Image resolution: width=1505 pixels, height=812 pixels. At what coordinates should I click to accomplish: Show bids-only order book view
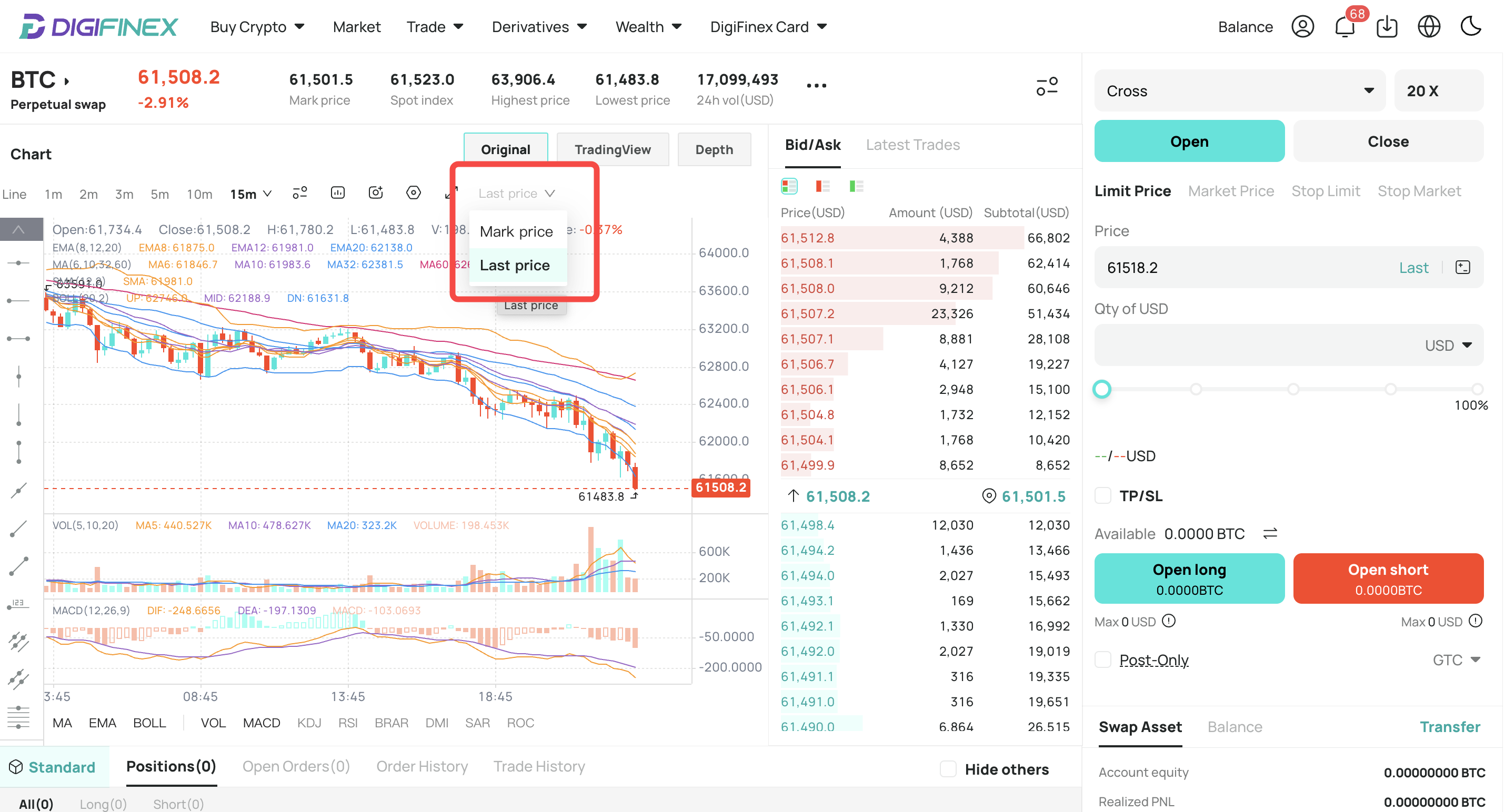pos(857,186)
